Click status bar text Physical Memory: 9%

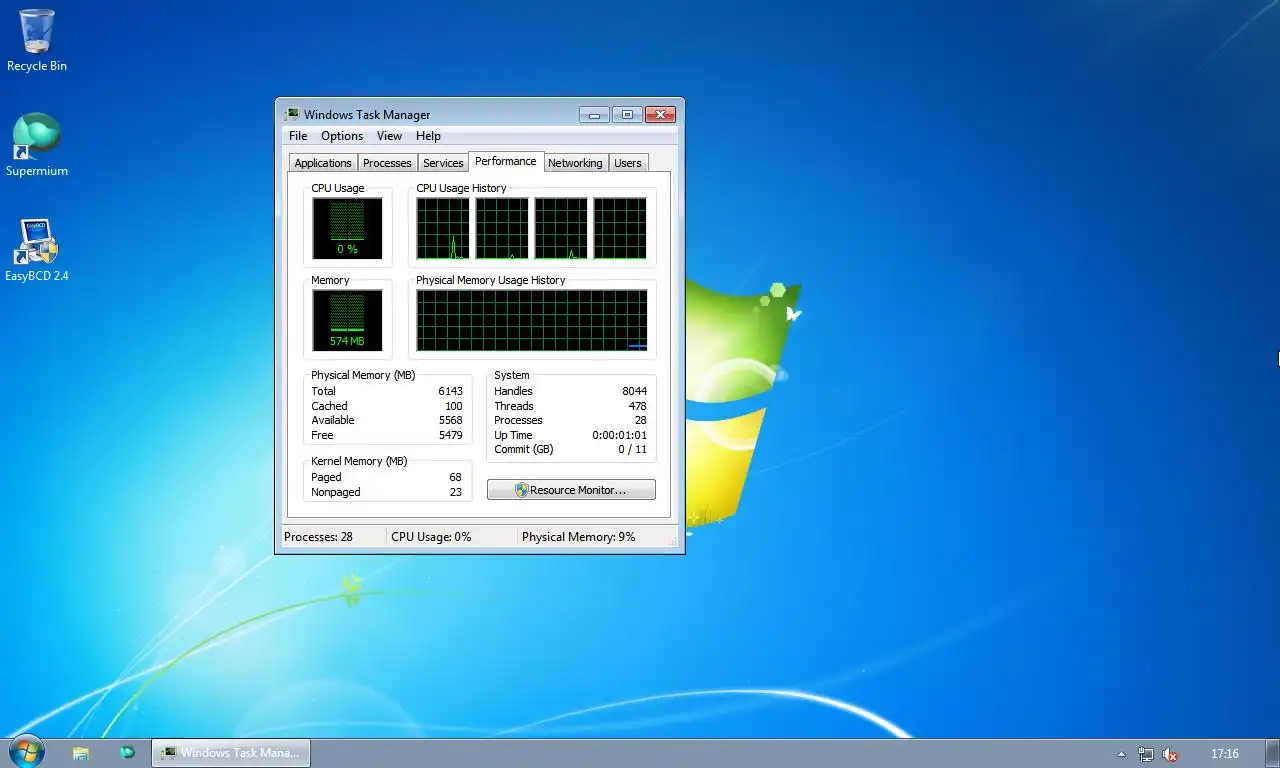click(x=578, y=537)
